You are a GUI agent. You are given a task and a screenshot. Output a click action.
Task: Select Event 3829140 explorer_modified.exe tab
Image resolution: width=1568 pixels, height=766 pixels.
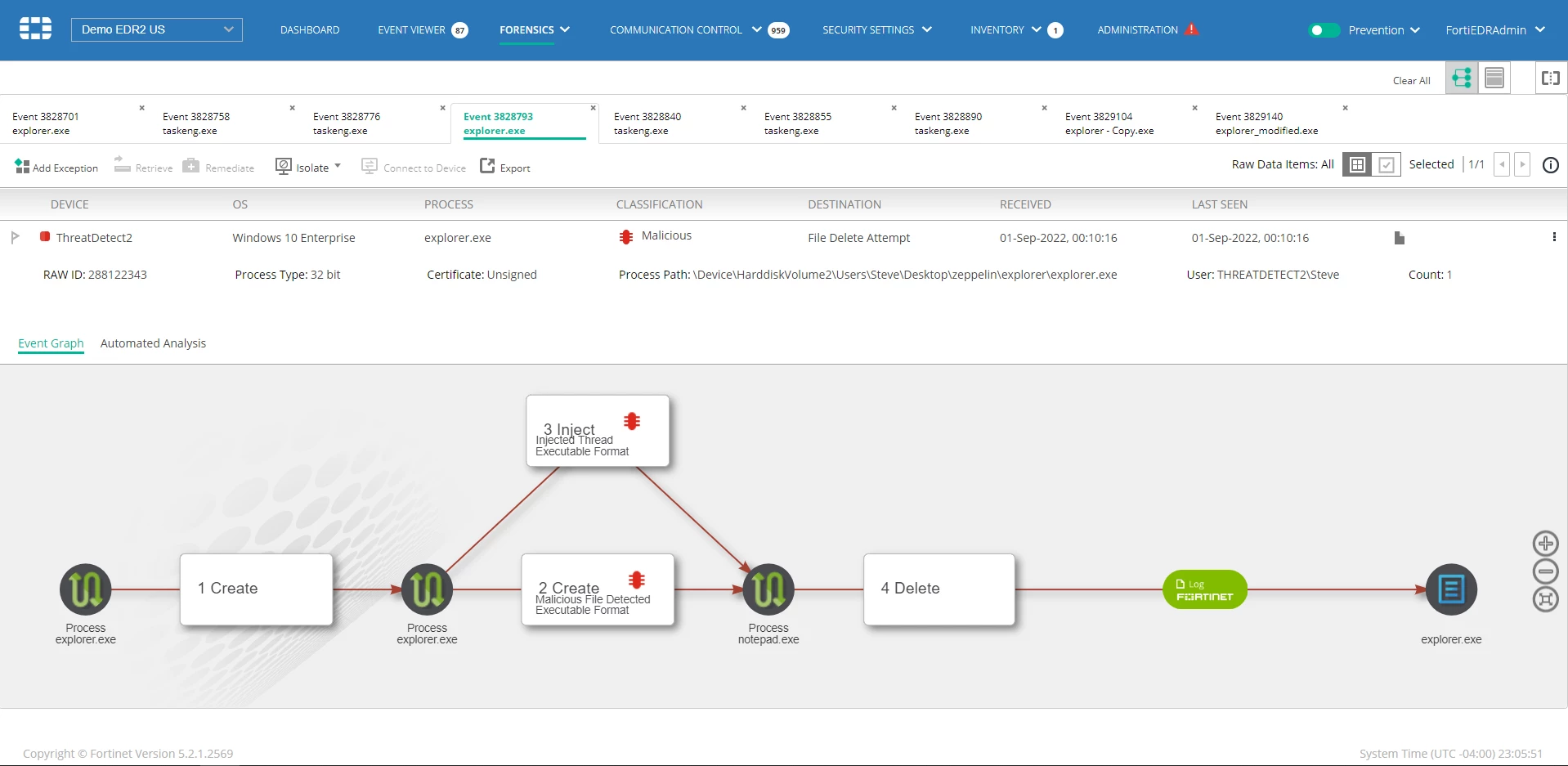point(1266,123)
